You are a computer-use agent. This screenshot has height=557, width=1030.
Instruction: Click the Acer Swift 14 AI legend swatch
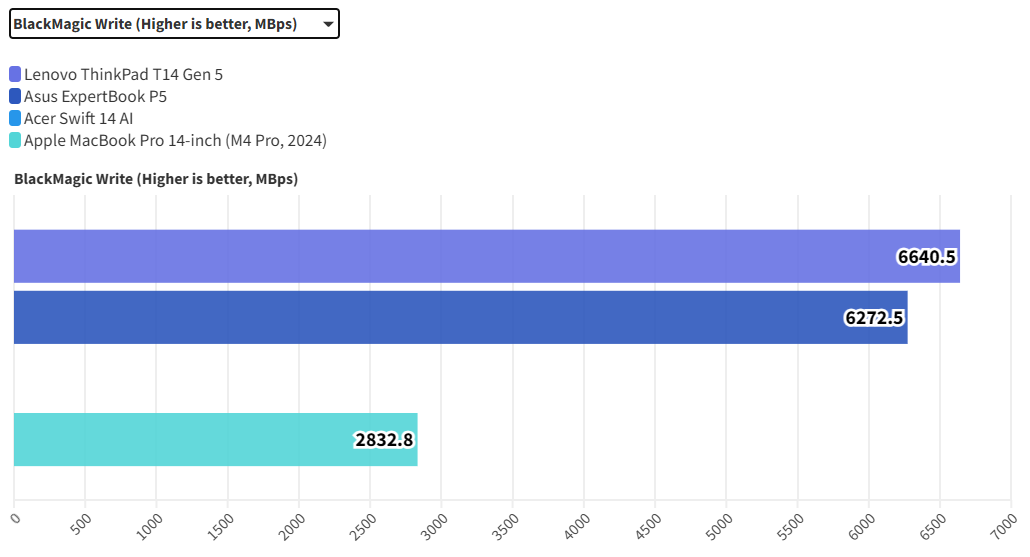[15, 119]
